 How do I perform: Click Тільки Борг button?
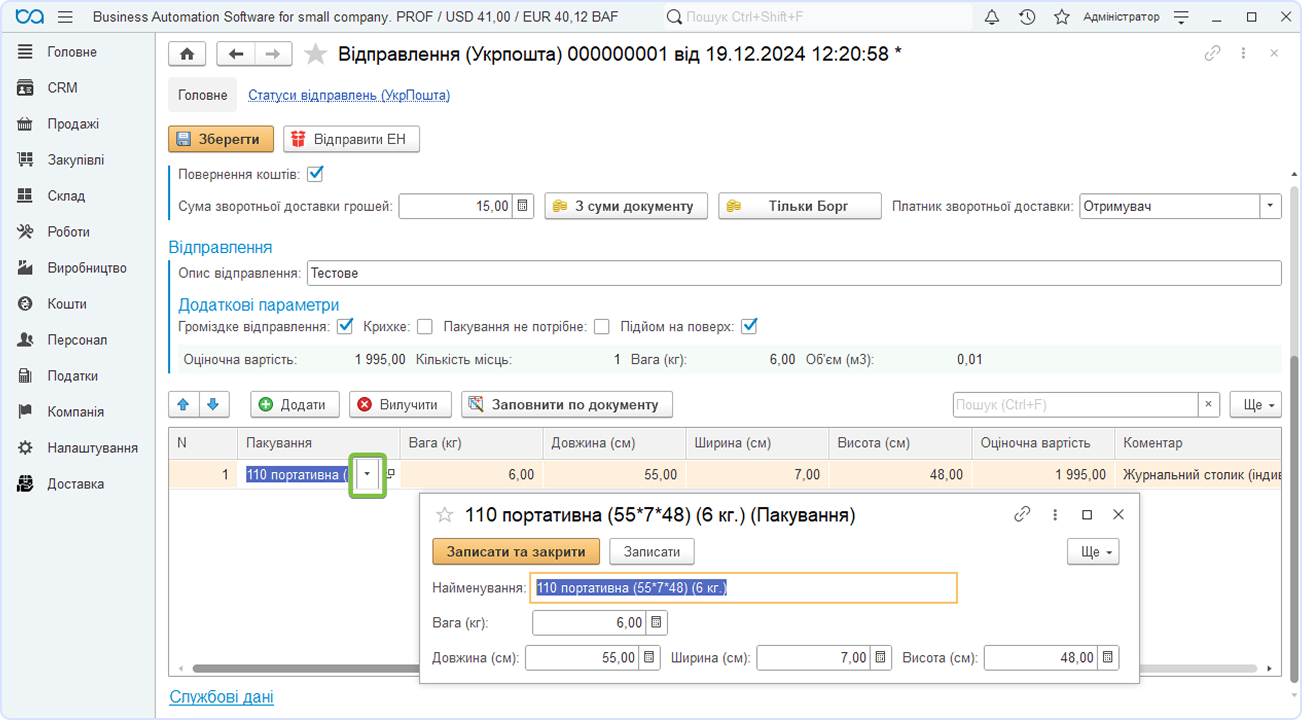point(800,206)
